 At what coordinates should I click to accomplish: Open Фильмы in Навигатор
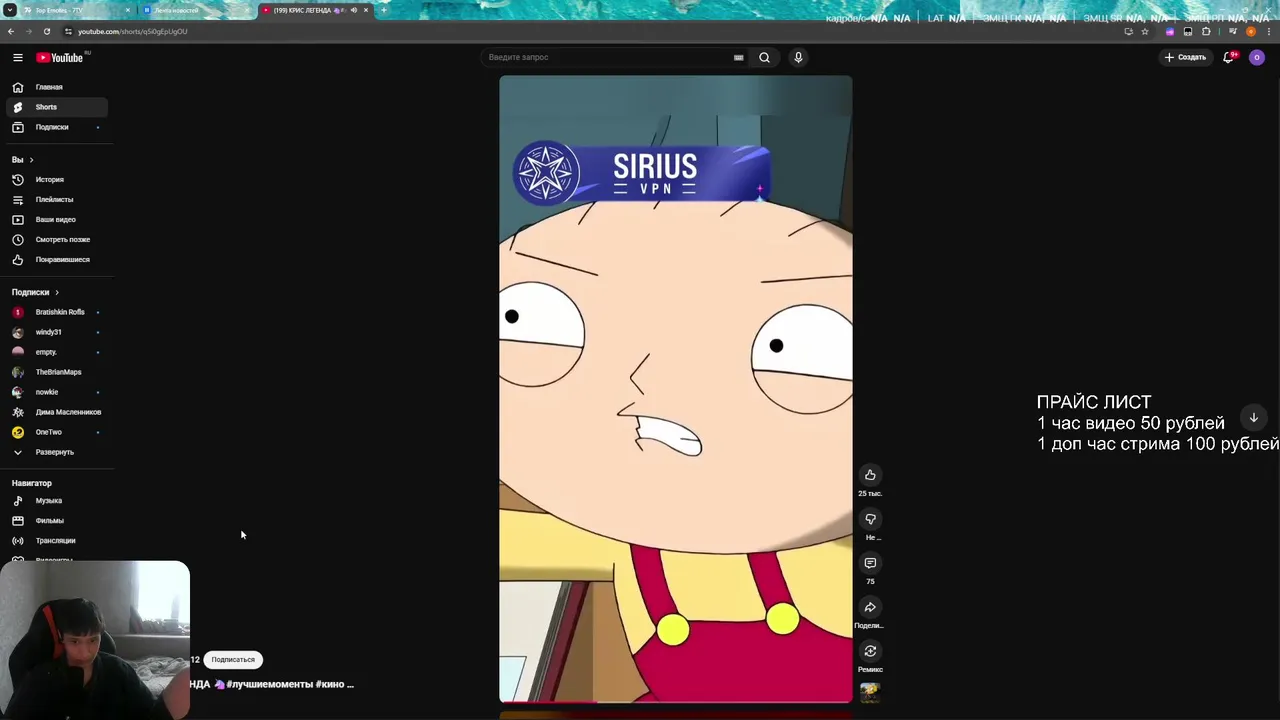(56, 521)
